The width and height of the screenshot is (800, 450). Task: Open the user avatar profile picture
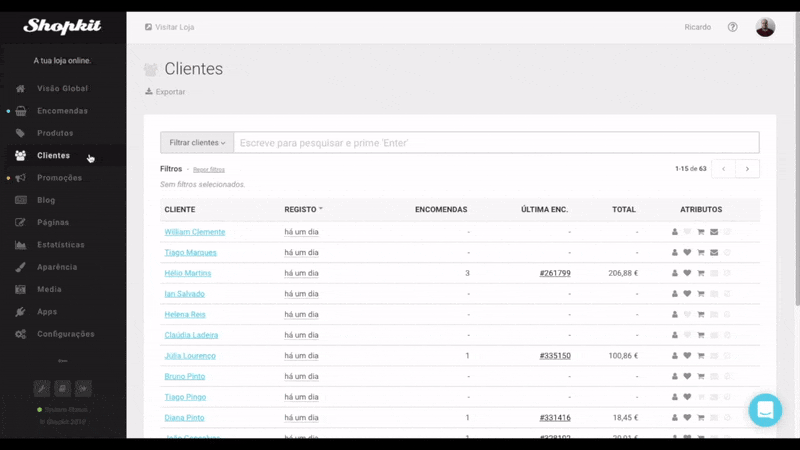[x=765, y=27]
